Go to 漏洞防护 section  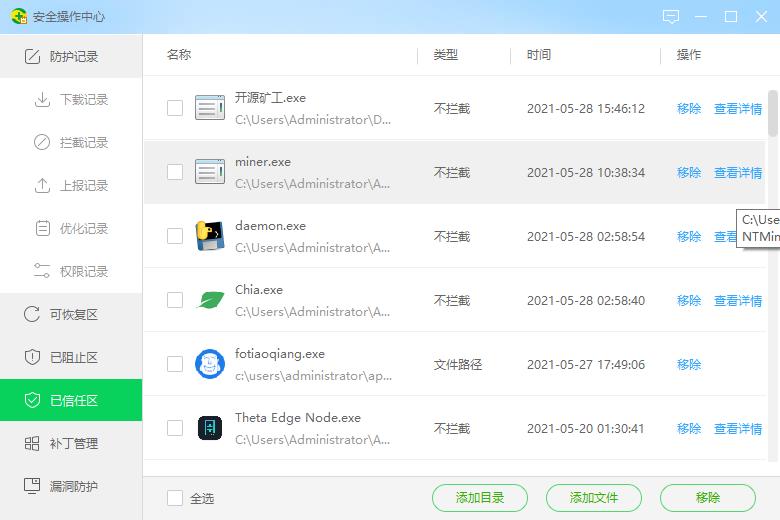[71, 486]
